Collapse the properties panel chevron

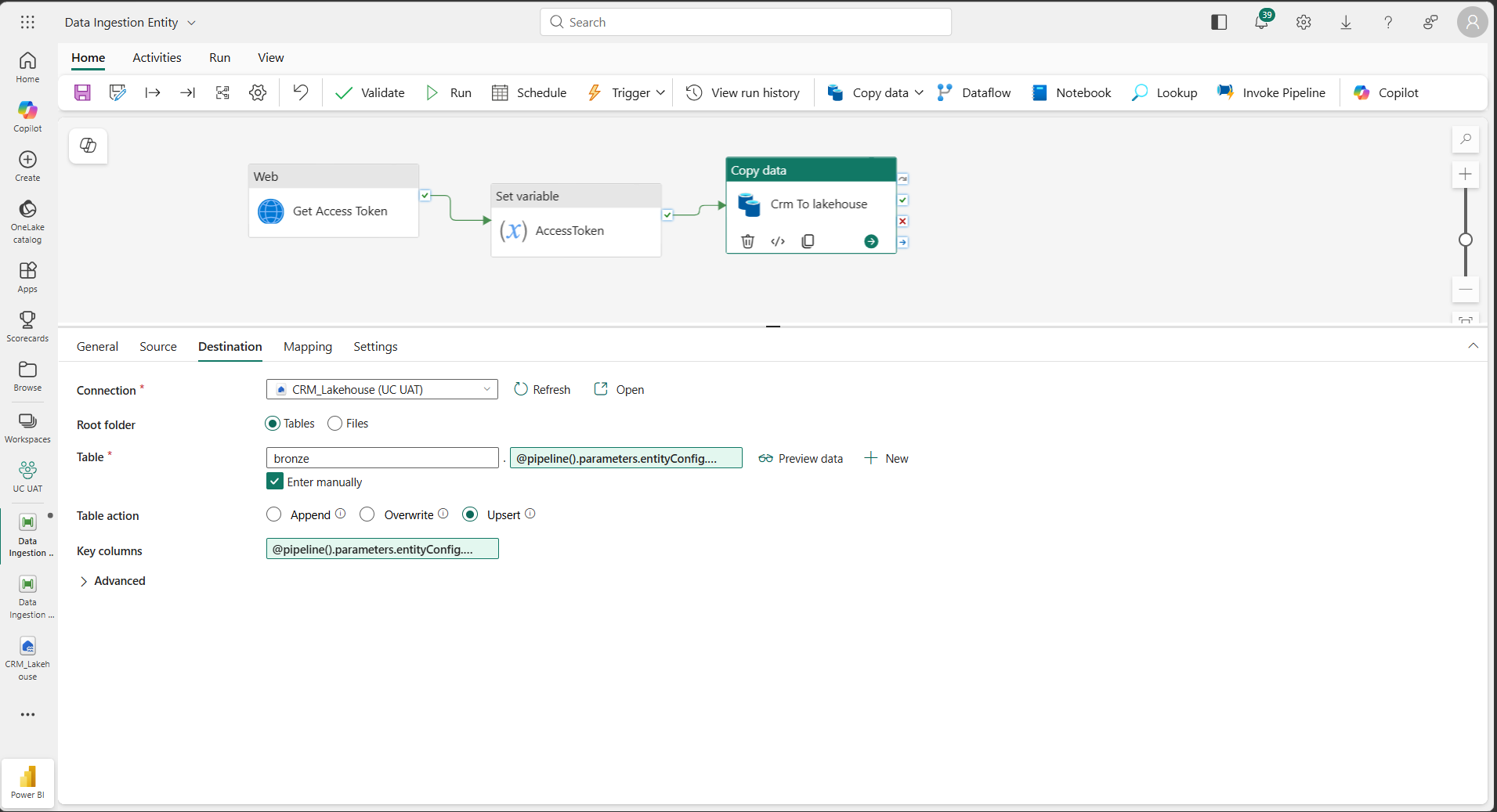tap(1473, 346)
